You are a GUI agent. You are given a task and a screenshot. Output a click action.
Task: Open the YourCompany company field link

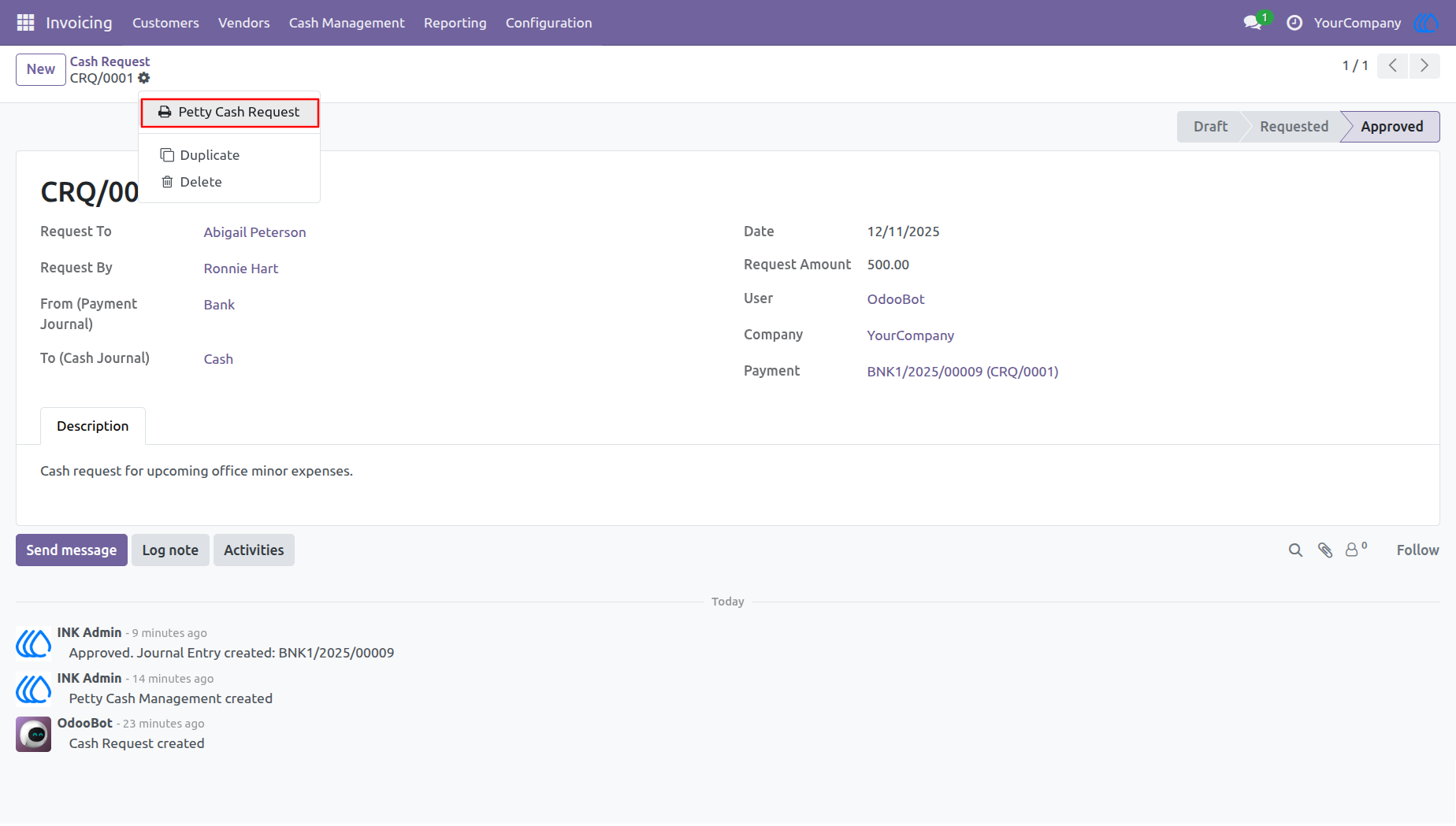click(911, 335)
